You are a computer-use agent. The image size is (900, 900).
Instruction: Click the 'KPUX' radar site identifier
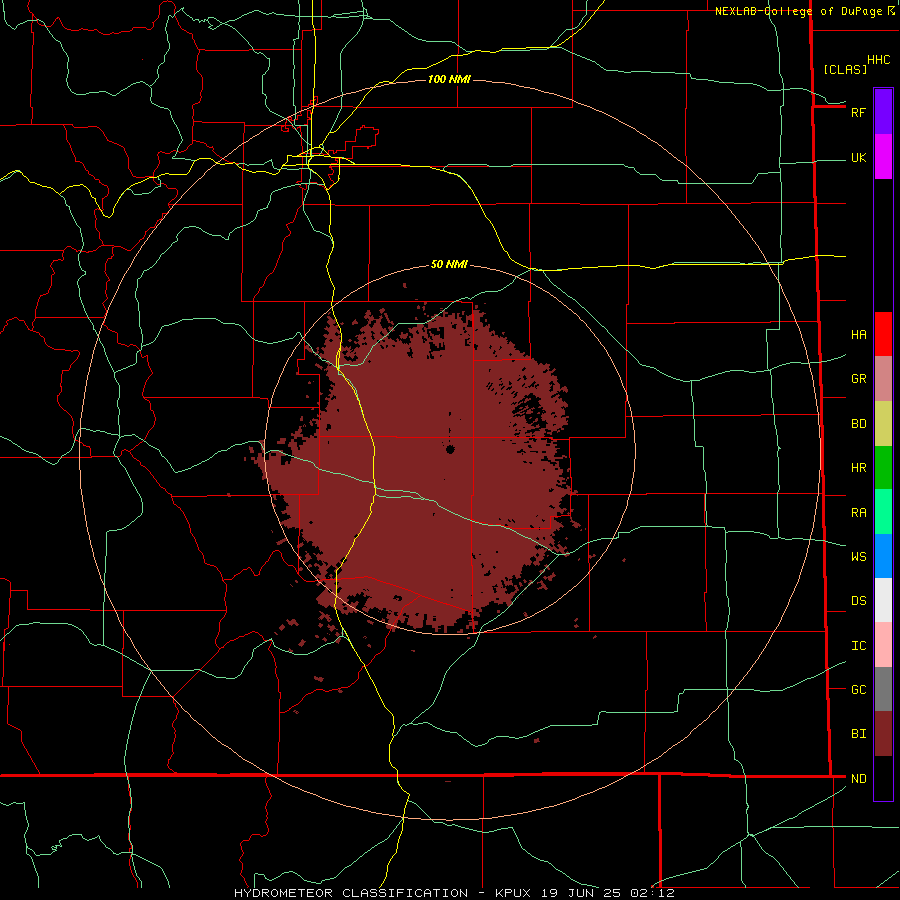pyautogui.click(x=513, y=893)
